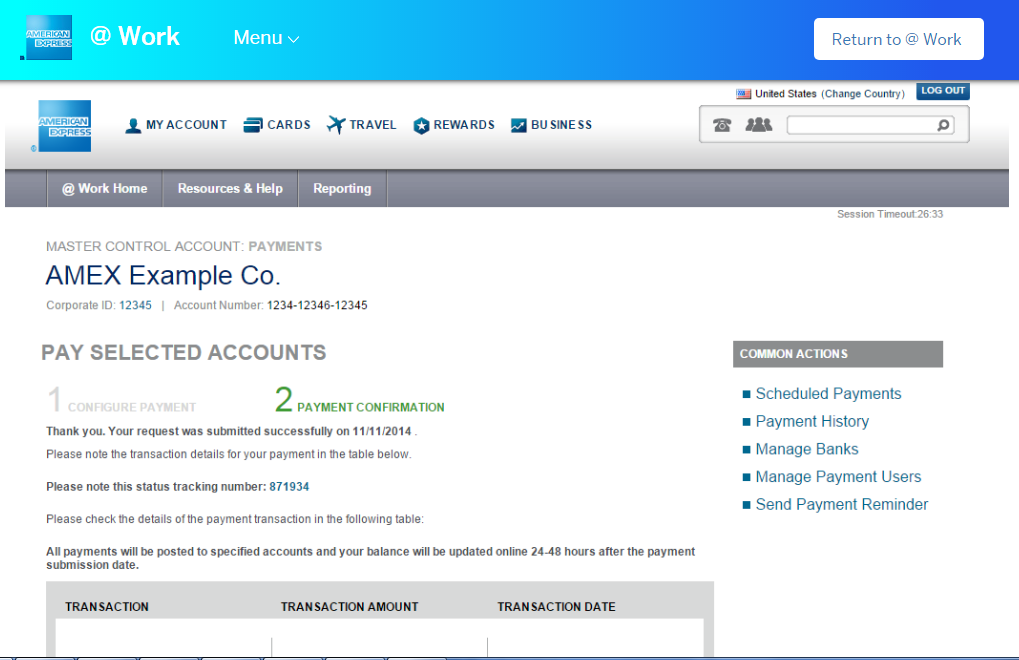The width and height of the screenshot is (1019, 660).
Task: Open the Payment History link
Action: 812,422
